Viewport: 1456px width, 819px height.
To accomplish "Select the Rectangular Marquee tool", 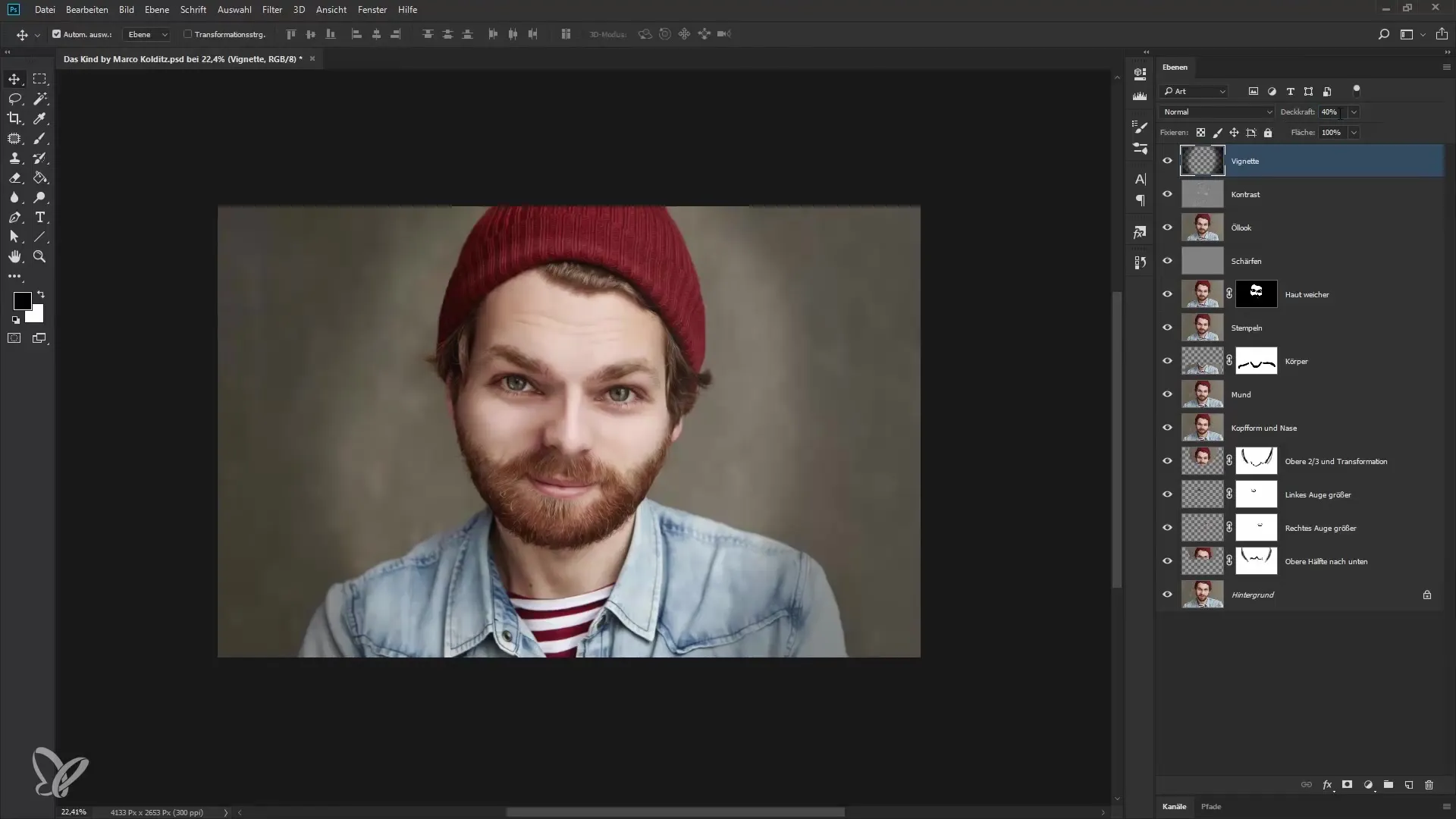I will pyautogui.click(x=39, y=79).
